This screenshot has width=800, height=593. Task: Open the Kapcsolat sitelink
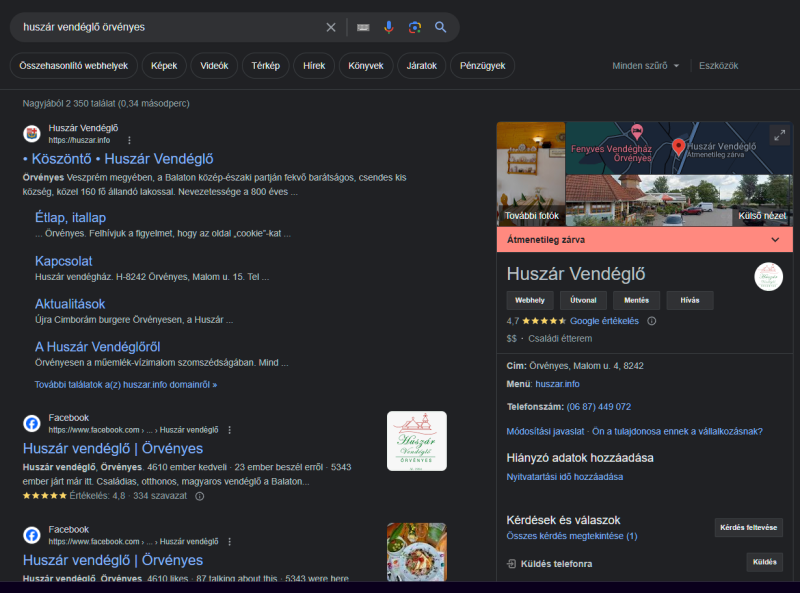click(x=63, y=261)
